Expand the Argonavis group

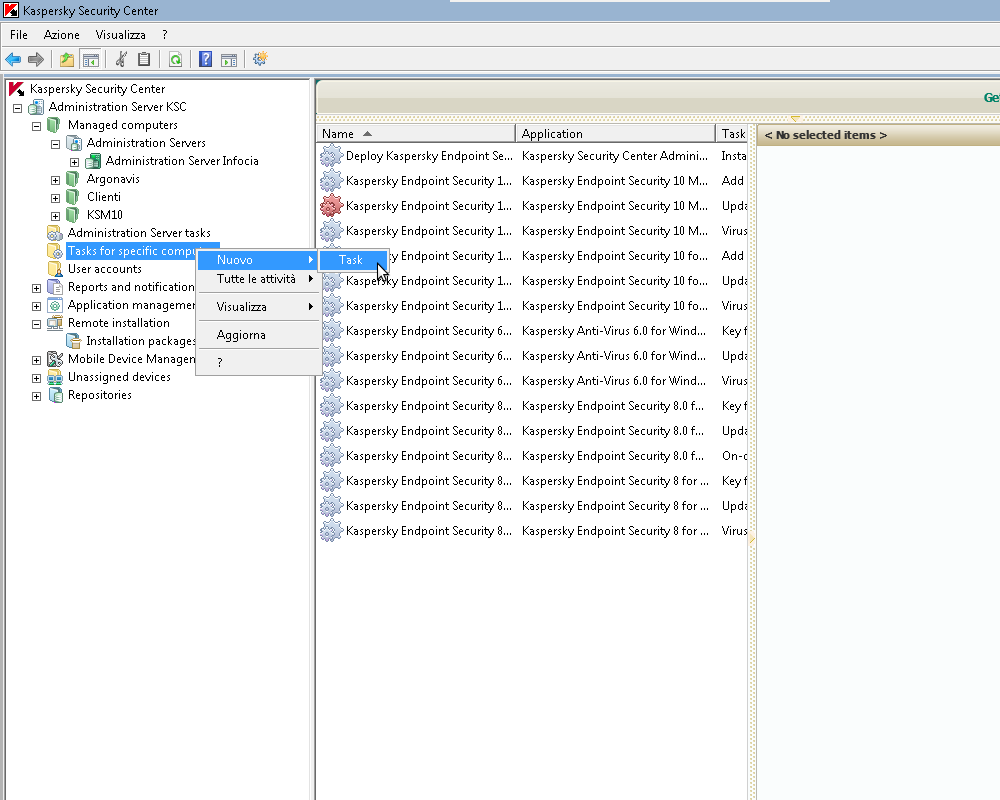click(55, 180)
